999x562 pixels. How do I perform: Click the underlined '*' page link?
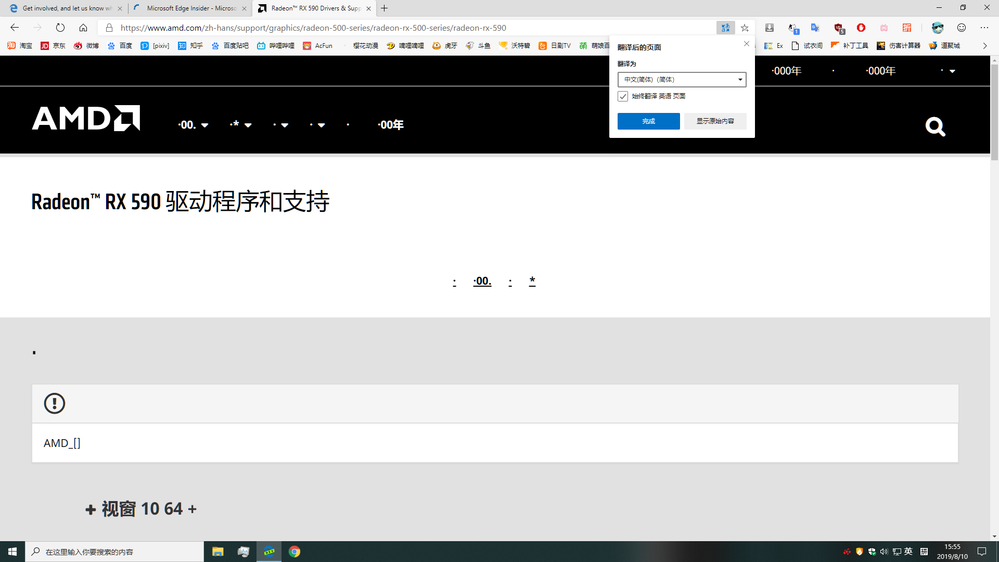tap(532, 281)
